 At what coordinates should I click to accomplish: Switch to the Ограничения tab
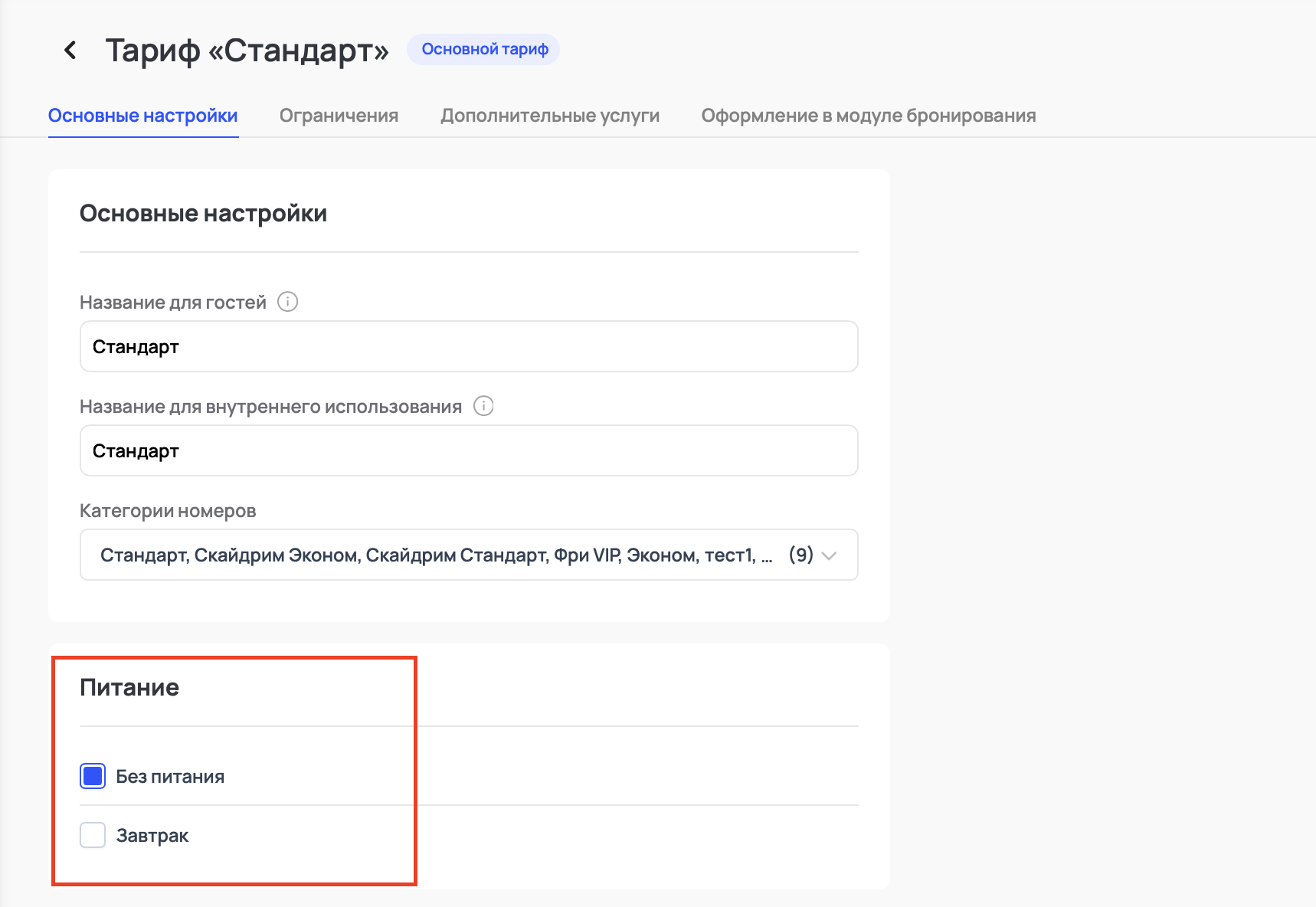tap(339, 116)
